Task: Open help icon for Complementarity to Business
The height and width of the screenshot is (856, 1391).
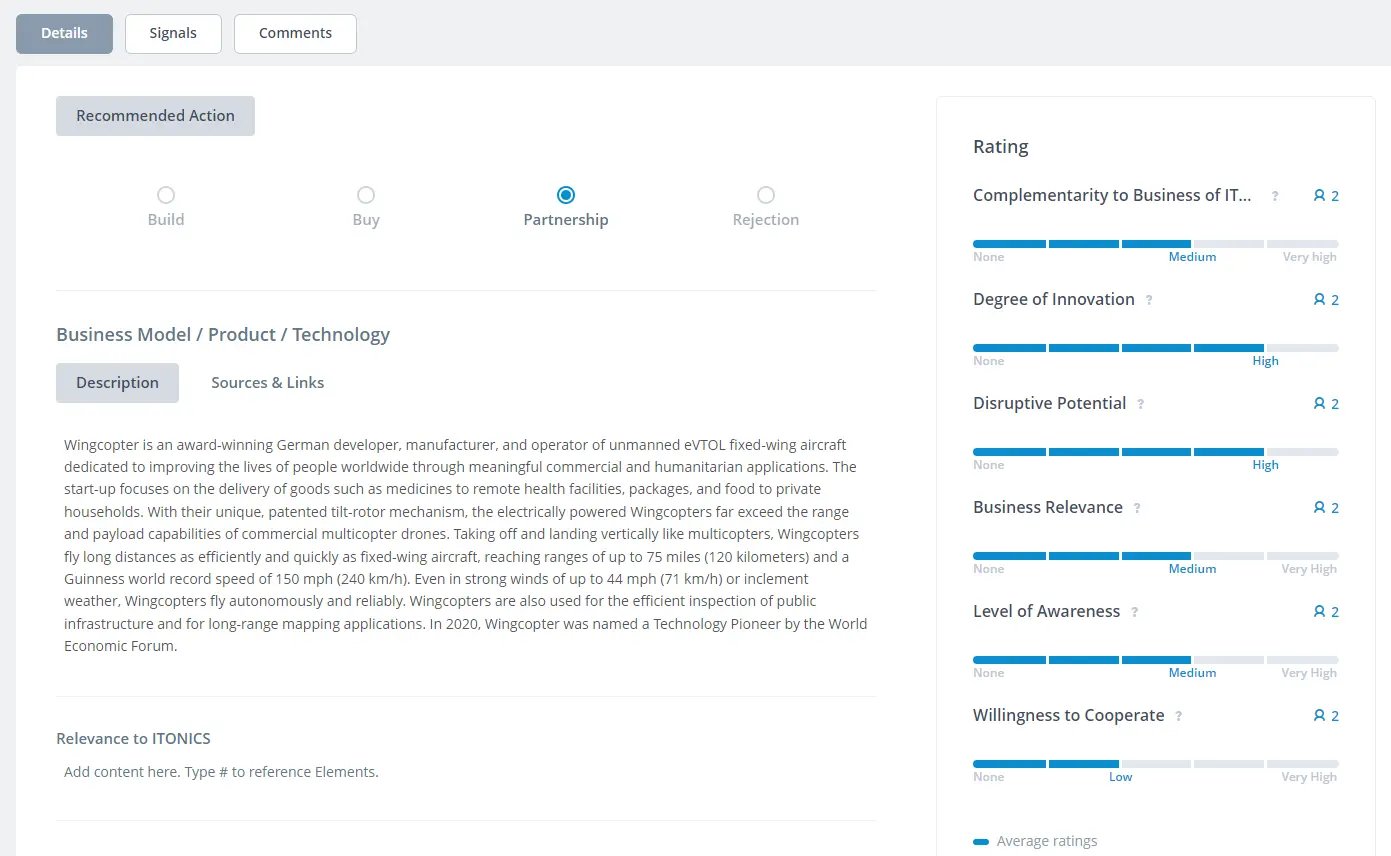Action: 1275,196
